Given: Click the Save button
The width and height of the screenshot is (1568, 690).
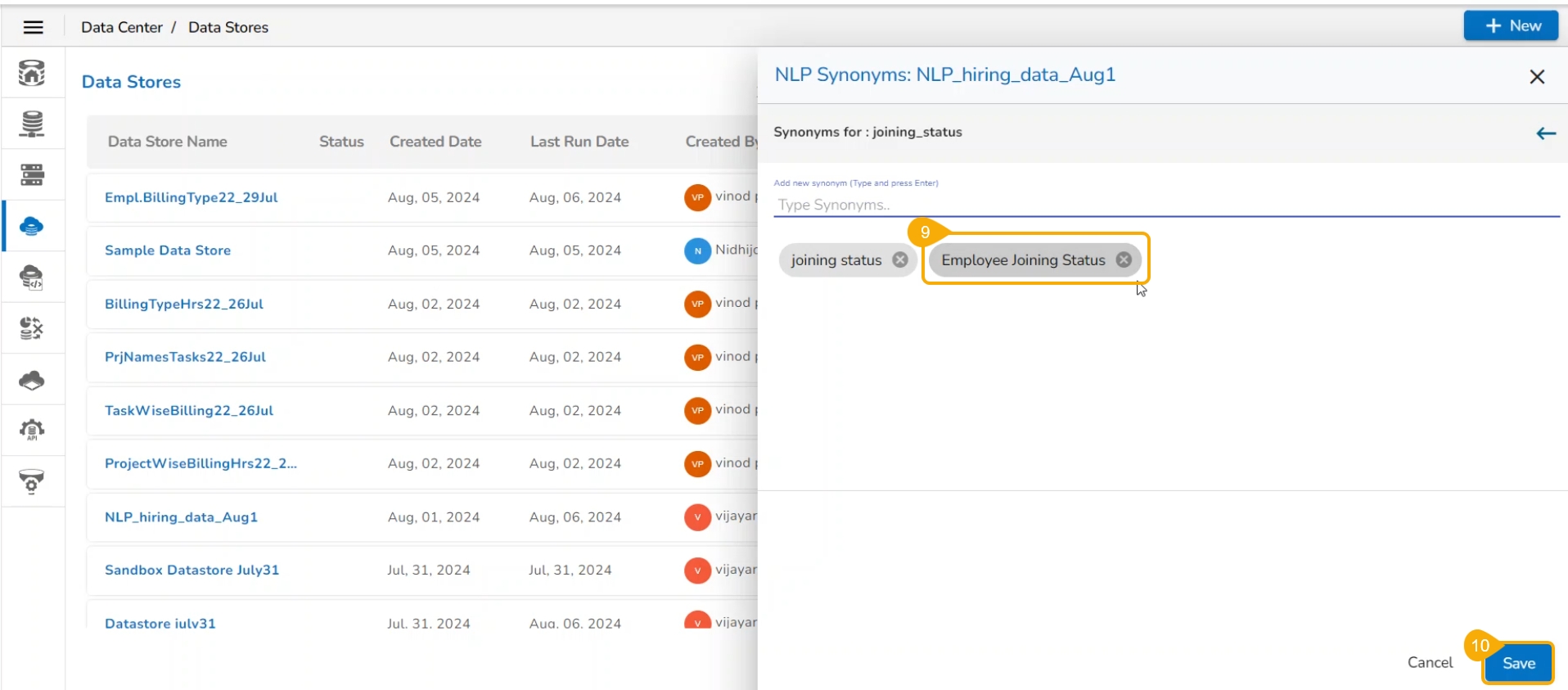Looking at the screenshot, I should click(x=1518, y=663).
